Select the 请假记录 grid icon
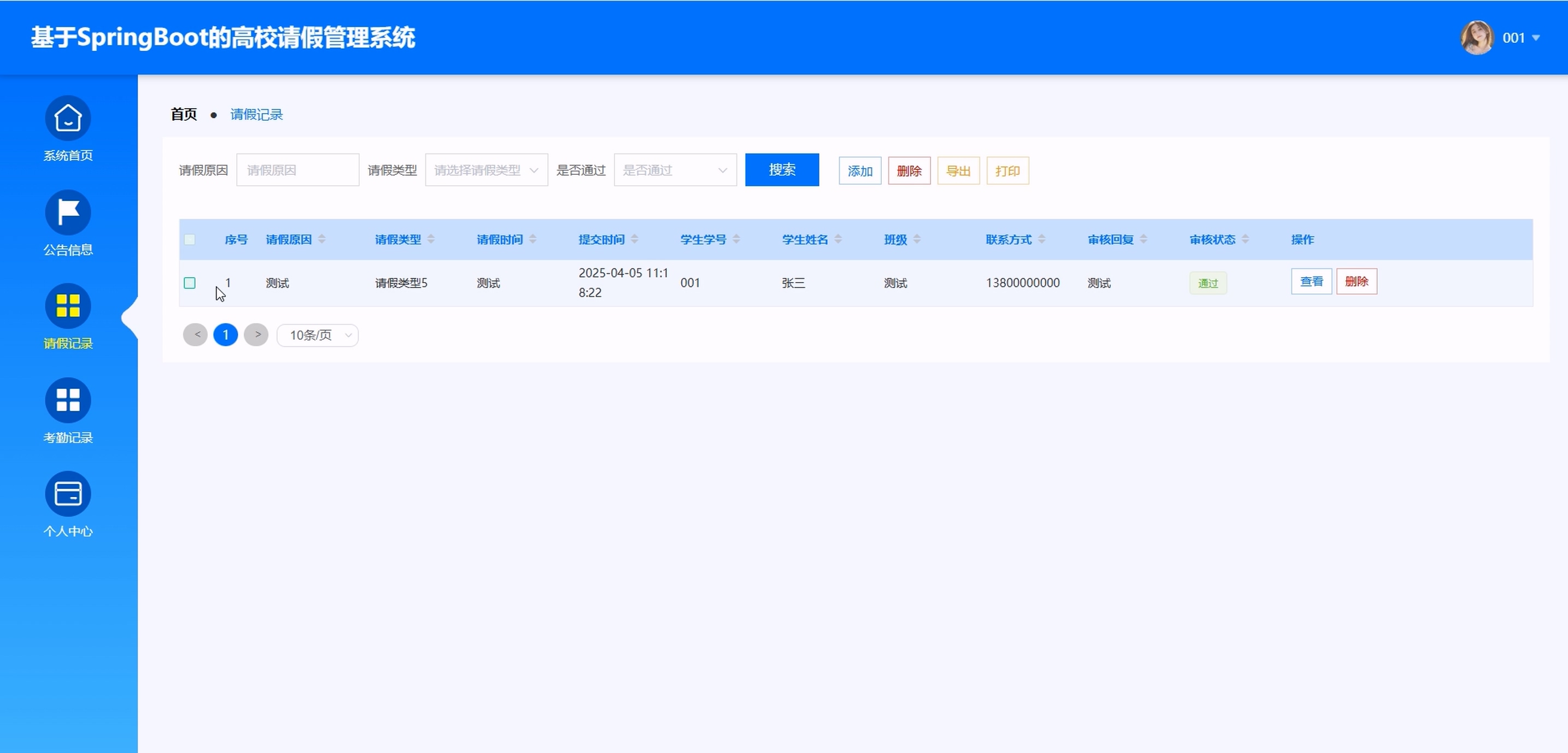The width and height of the screenshot is (1568, 753). coord(68,306)
